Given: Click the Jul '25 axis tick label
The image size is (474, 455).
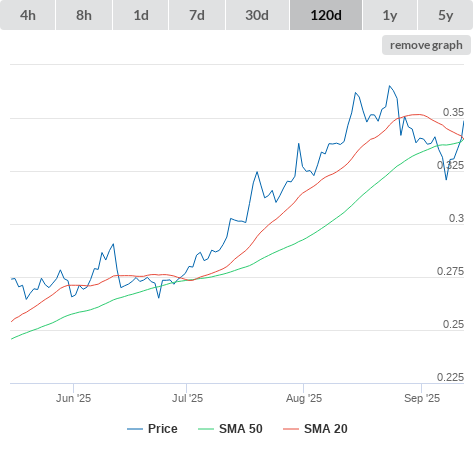Looking at the screenshot, I should point(187,398).
